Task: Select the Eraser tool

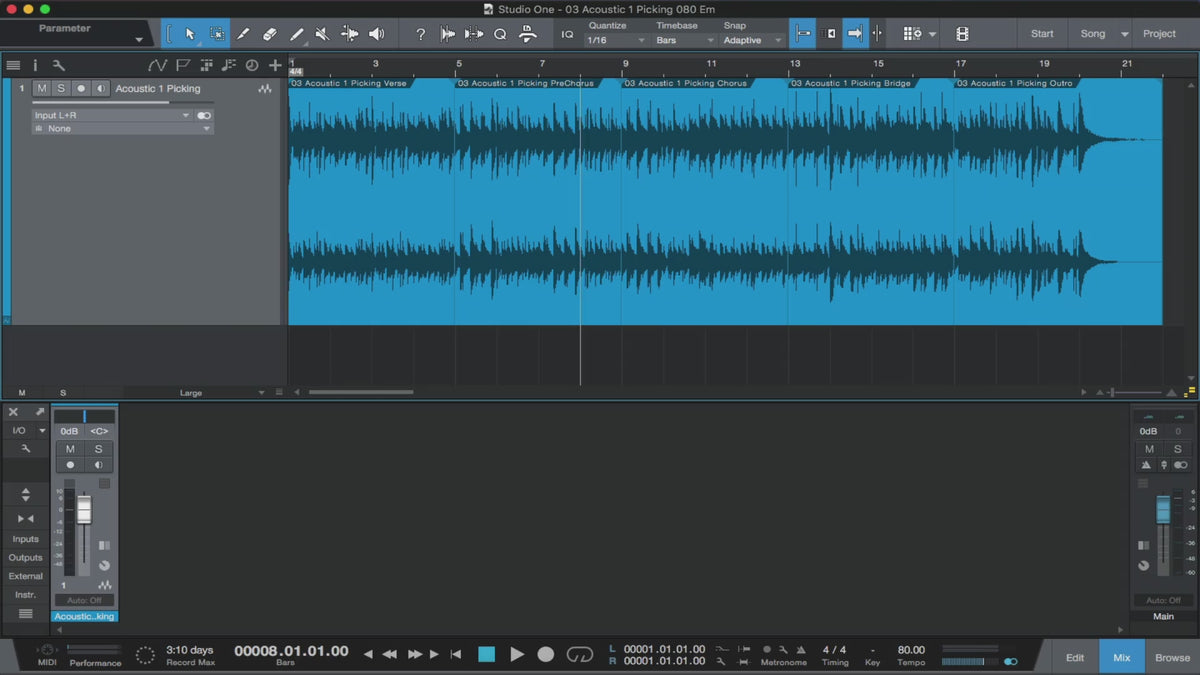Action: pos(269,34)
